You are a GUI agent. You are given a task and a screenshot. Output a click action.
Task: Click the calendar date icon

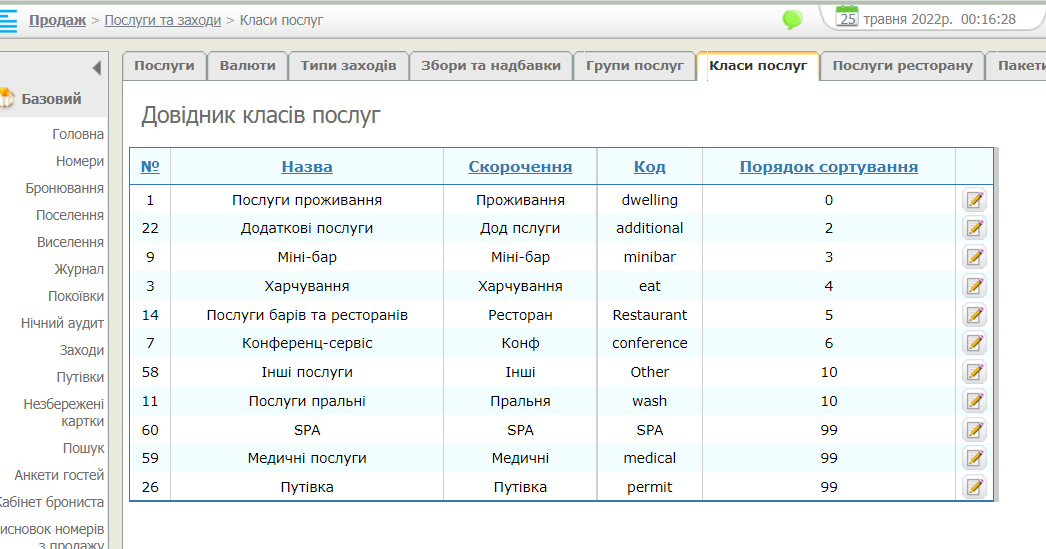point(847,16)
